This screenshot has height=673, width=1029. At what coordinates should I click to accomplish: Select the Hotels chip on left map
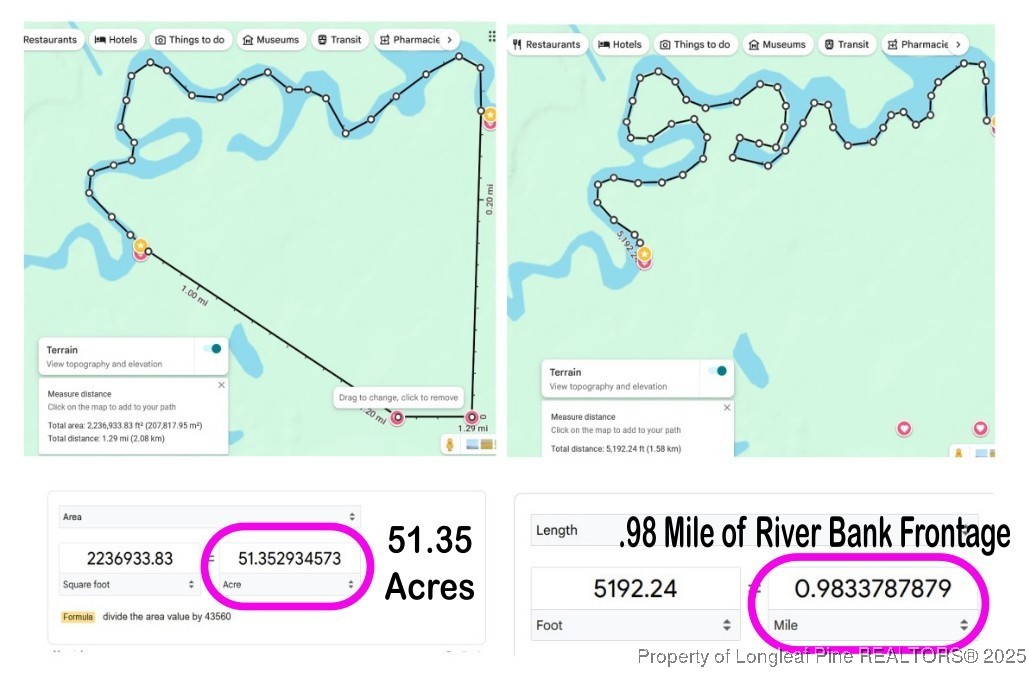(x=116, y=40)
